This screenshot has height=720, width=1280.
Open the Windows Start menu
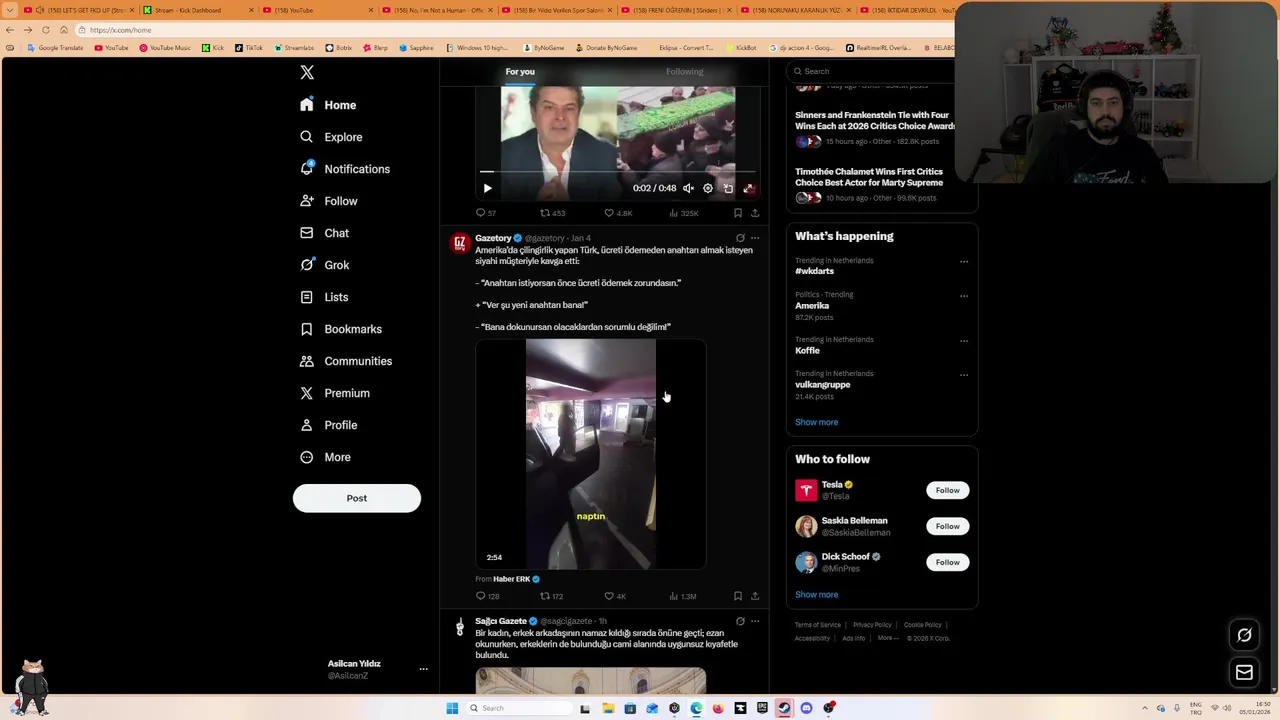[x=452, y=708]
